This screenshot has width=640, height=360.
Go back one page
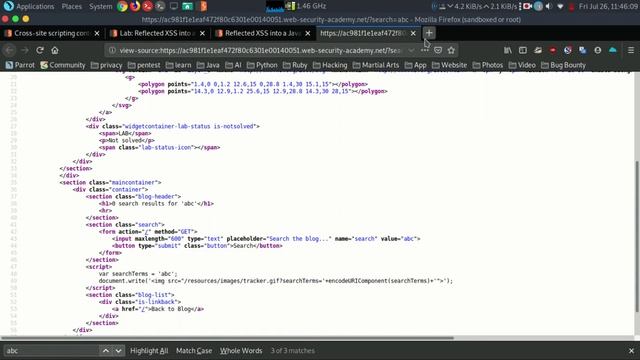[x=9, y=50]
